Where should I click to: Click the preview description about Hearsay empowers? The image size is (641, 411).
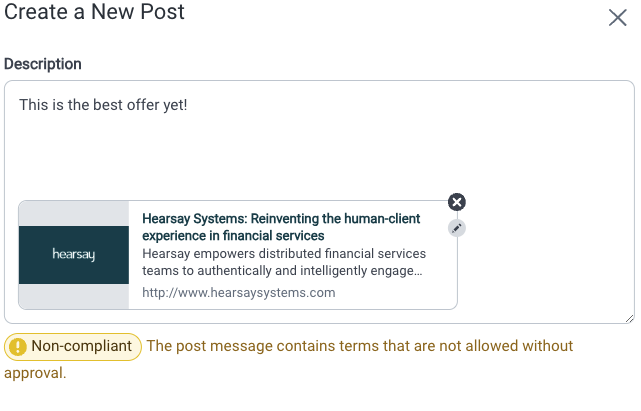pos(284,262)
